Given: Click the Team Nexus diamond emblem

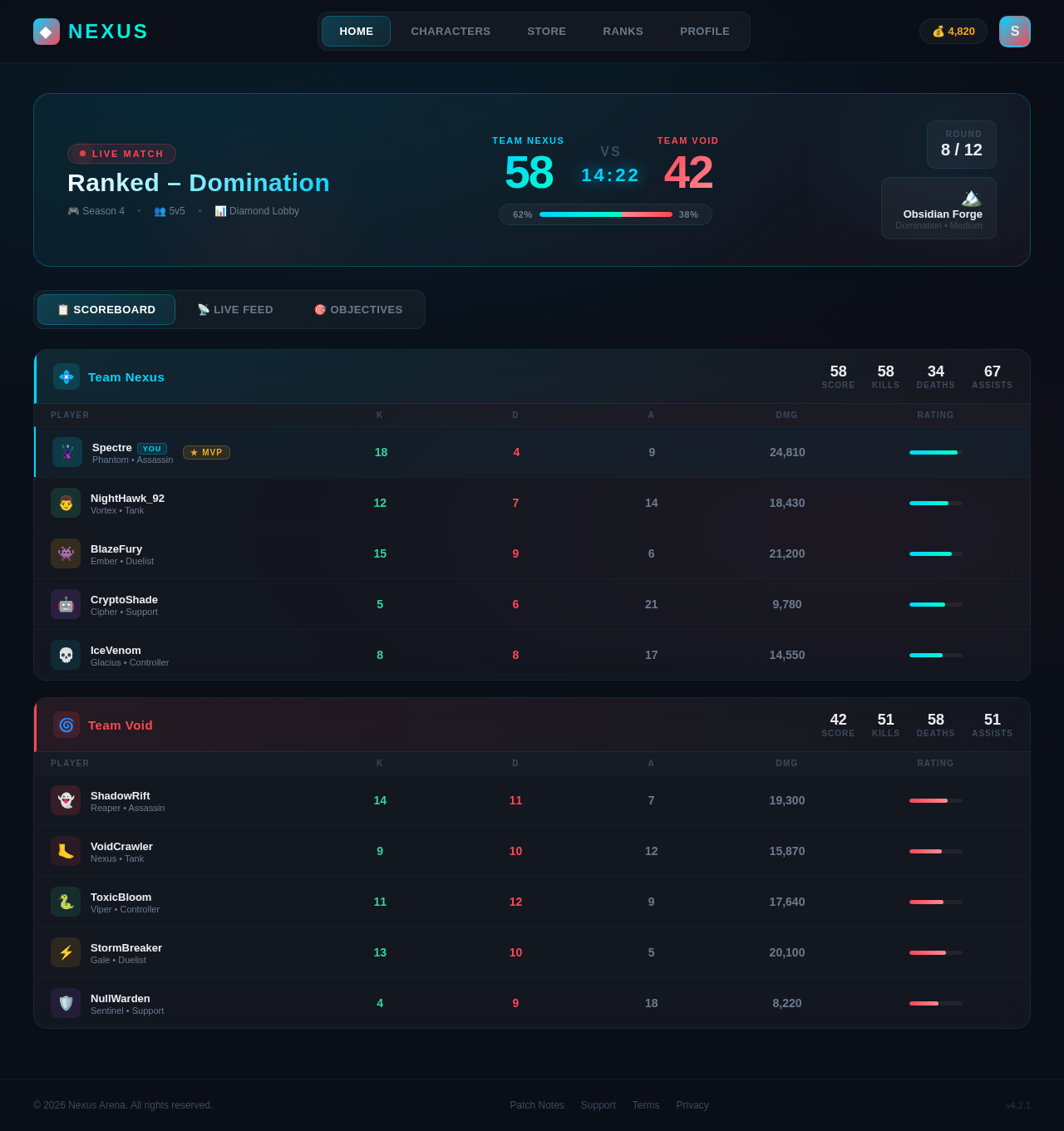Looking at the screenshot, I should pyautogui.click(x=66, y=376).
